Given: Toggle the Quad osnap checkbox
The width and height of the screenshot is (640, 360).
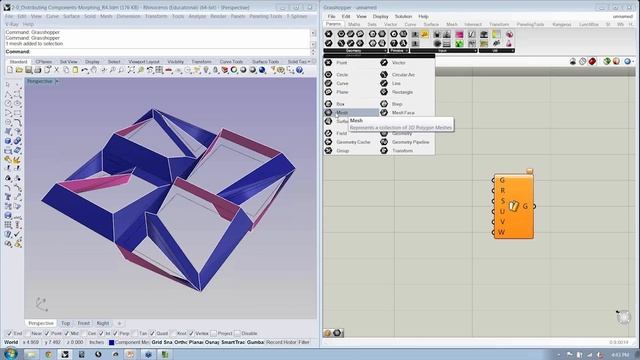Looking at the screenshot, I should click(152, 333).
